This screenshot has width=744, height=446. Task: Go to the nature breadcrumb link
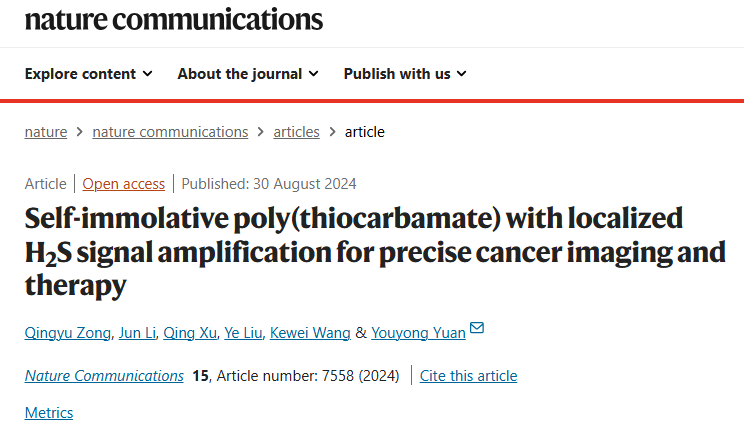pyautogui.click(x=46, y=132)
